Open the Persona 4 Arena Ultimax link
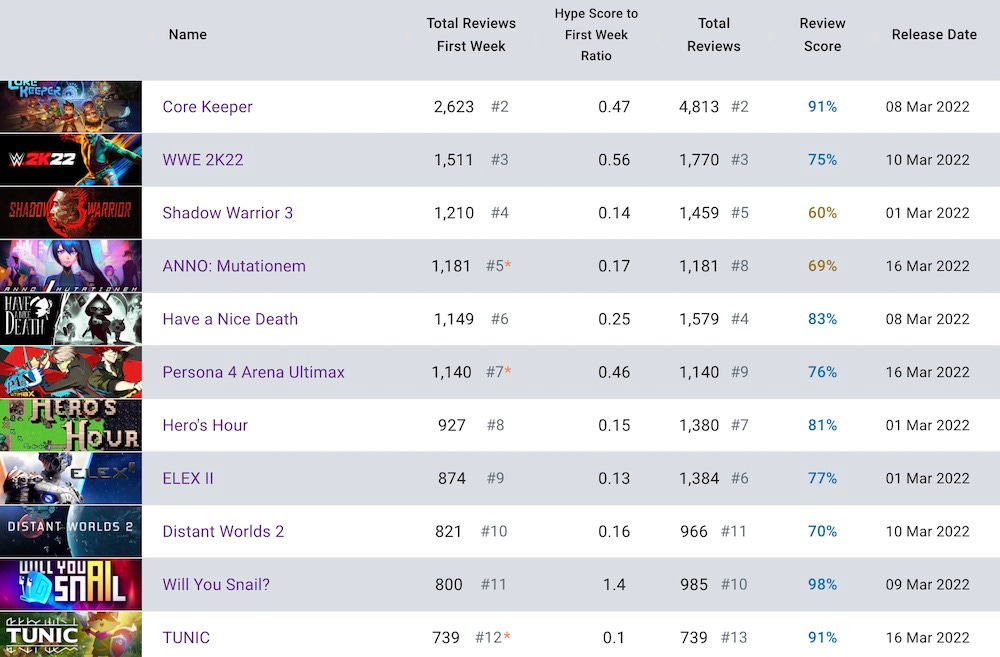The width and height of the screenshot is (1000, 657). 254,372
